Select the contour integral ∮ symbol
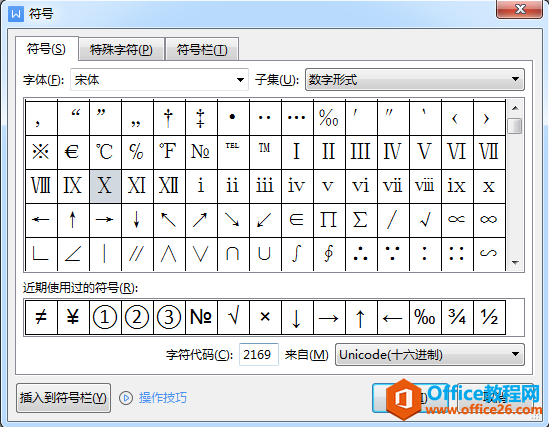Viewport: 549px width, 427px height. [329, 254]
